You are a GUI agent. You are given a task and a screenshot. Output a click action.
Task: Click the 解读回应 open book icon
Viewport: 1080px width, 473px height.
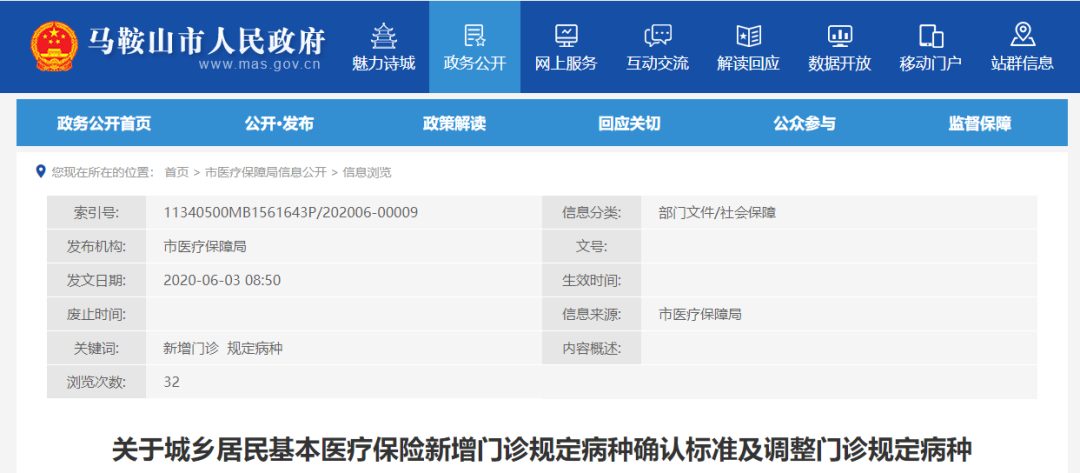click(x=748, y=34)
